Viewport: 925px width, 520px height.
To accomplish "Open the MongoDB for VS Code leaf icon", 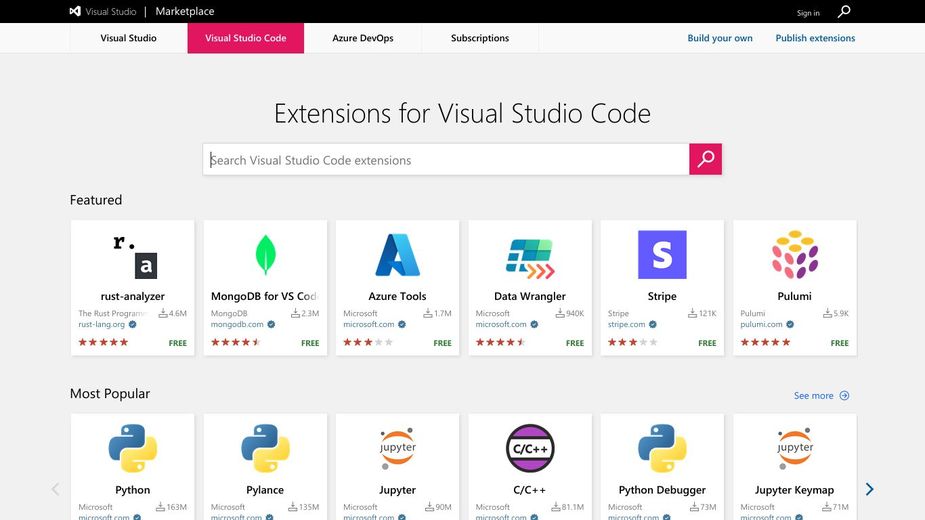I will coord(265,255).
